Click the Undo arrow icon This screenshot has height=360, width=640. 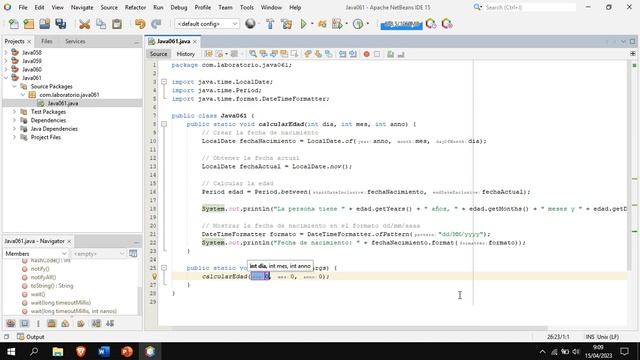click(x=140, y=24)
